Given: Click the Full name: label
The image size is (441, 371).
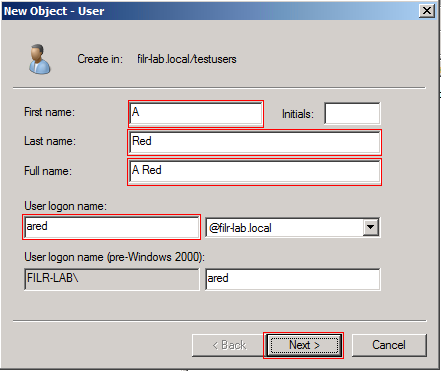Looking at the screenshot, I should pos(48,171).
